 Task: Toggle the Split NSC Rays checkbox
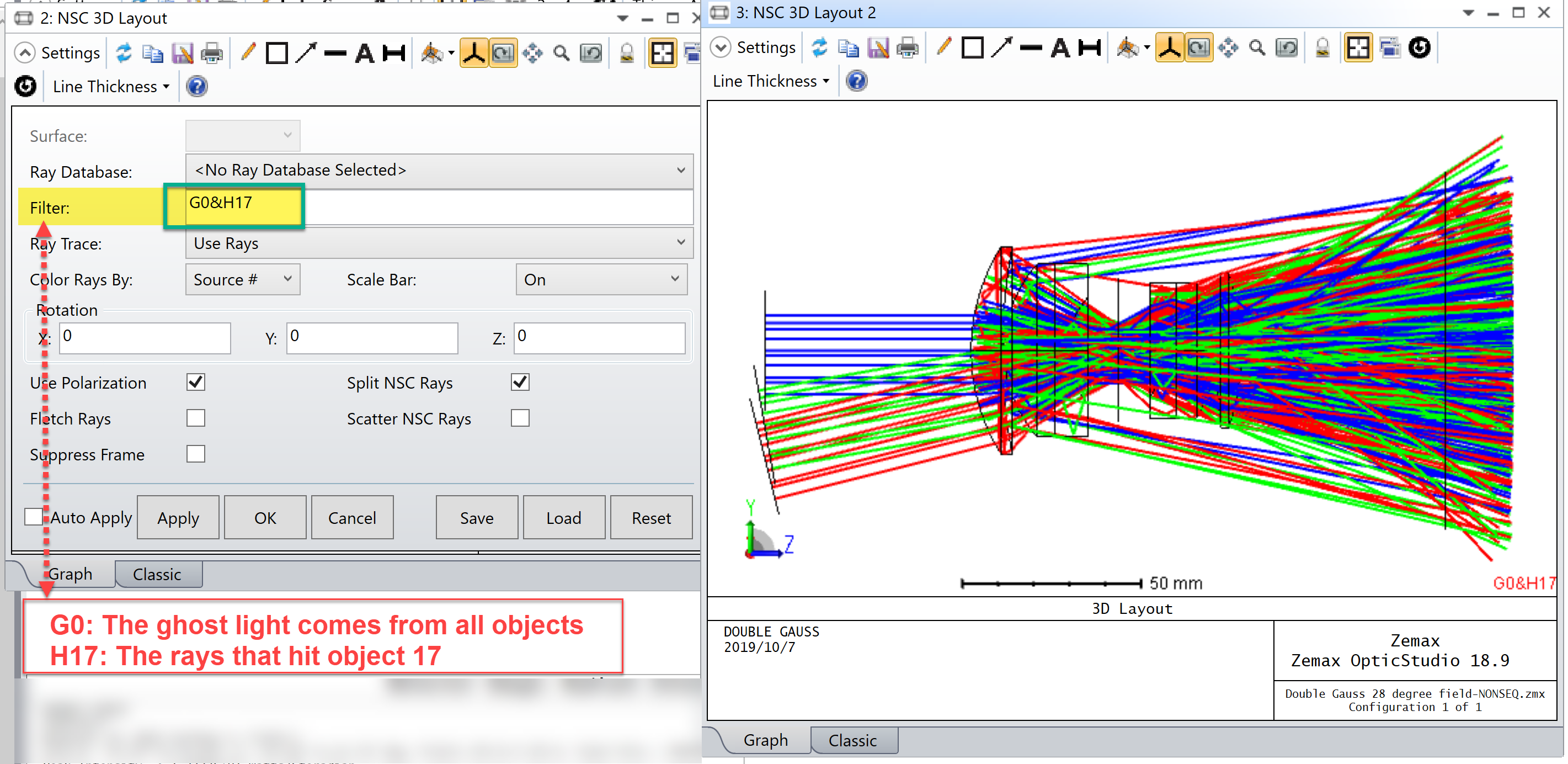click(520, 383)
